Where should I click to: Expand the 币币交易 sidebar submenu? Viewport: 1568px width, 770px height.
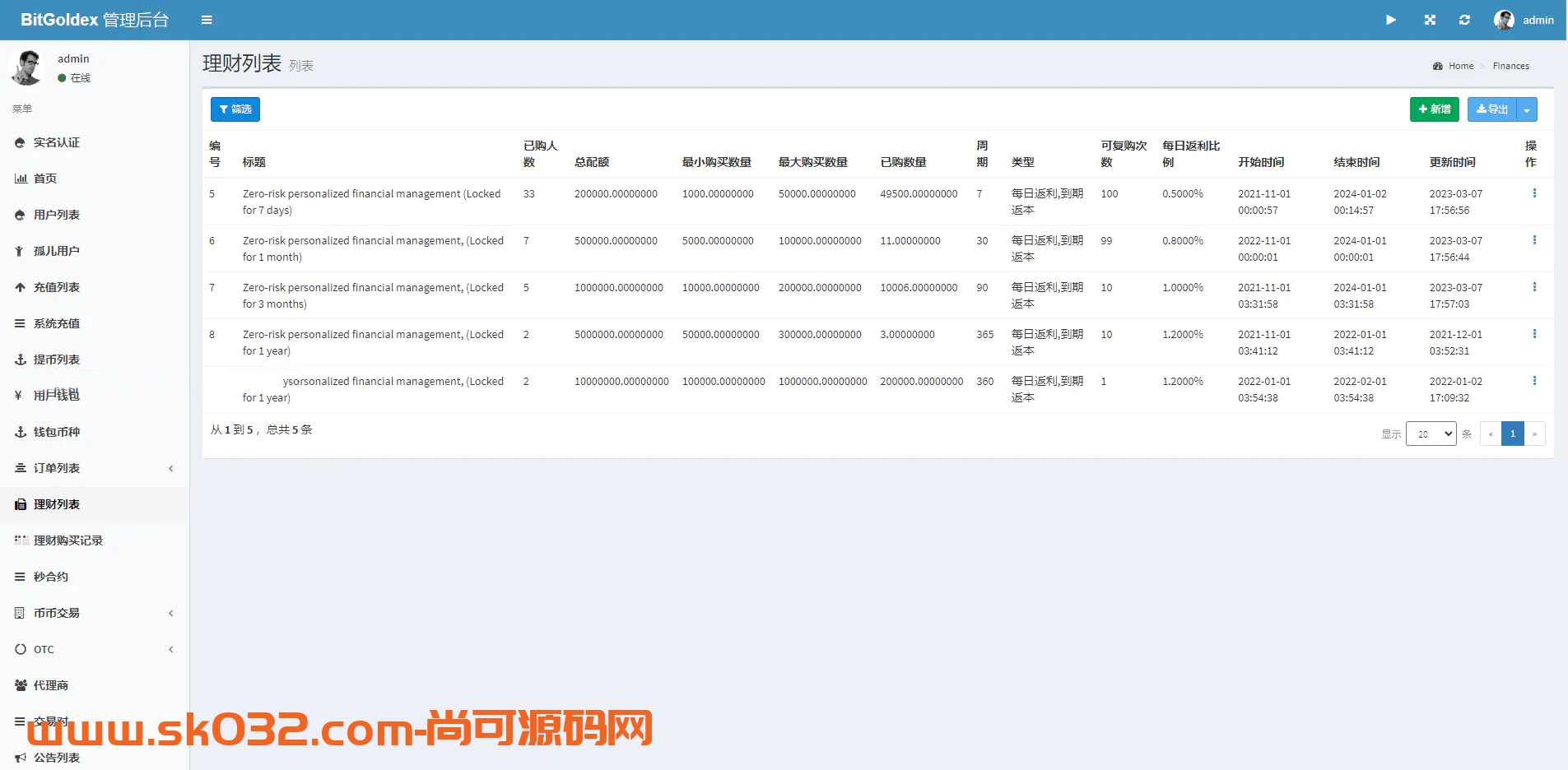click(95, 613)
